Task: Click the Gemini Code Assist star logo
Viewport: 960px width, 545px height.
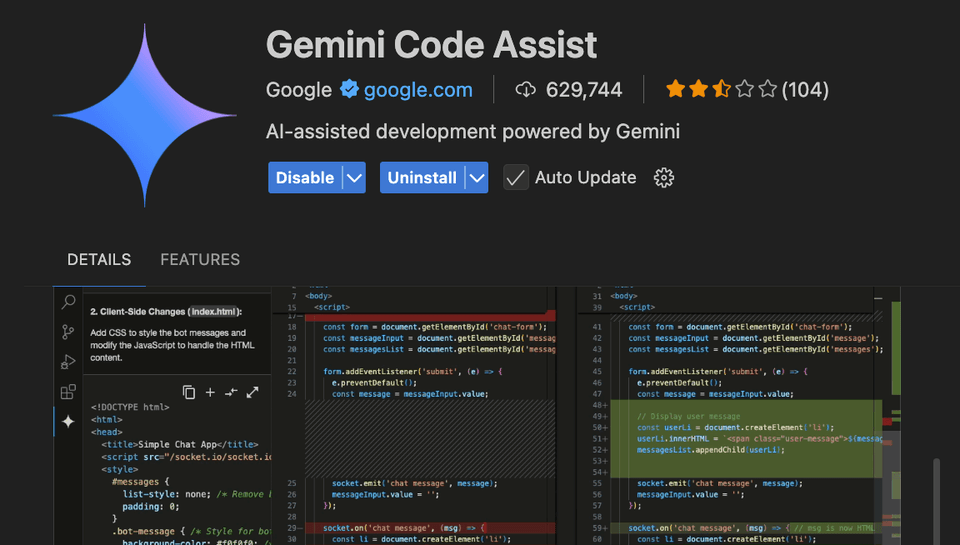Action: [144, 116]
